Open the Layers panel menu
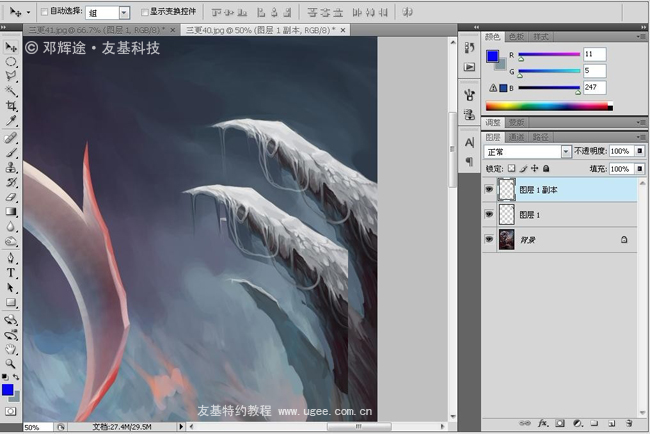Screen dimensions: 650x434 [x=641, y=137]
